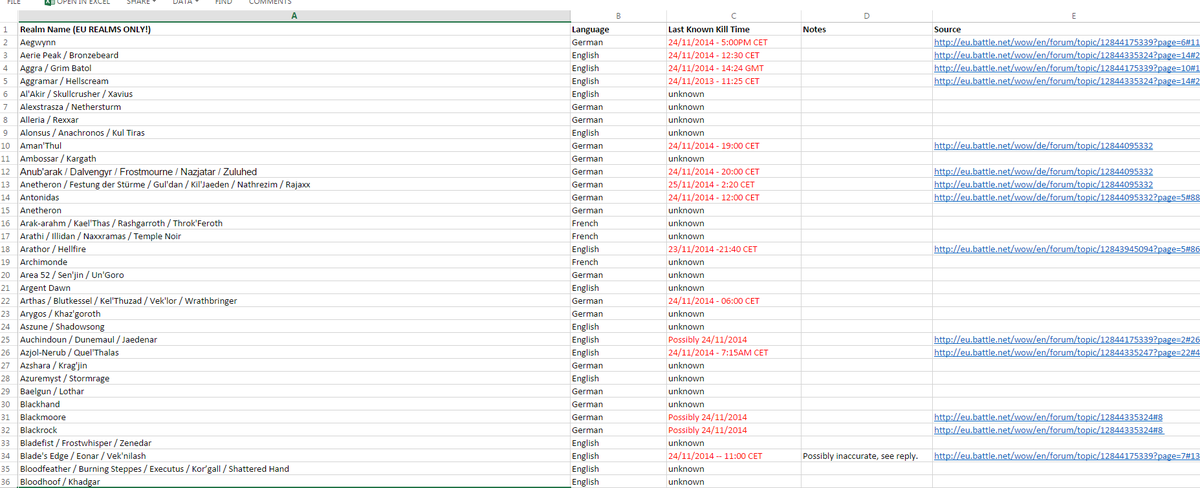The height and width of the screenshot is (488, 1200).
Task: Select 'Bladefist / Frostwhisper / Zenedar' cell
Action: [x=293, y=443]
